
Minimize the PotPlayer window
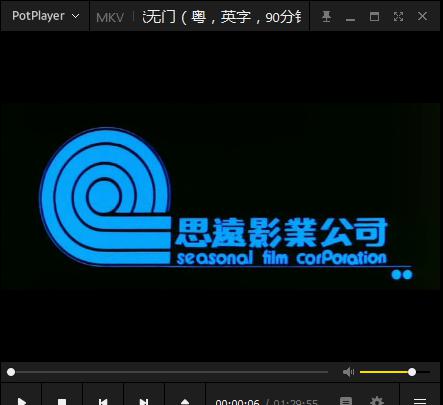point(350,19)
